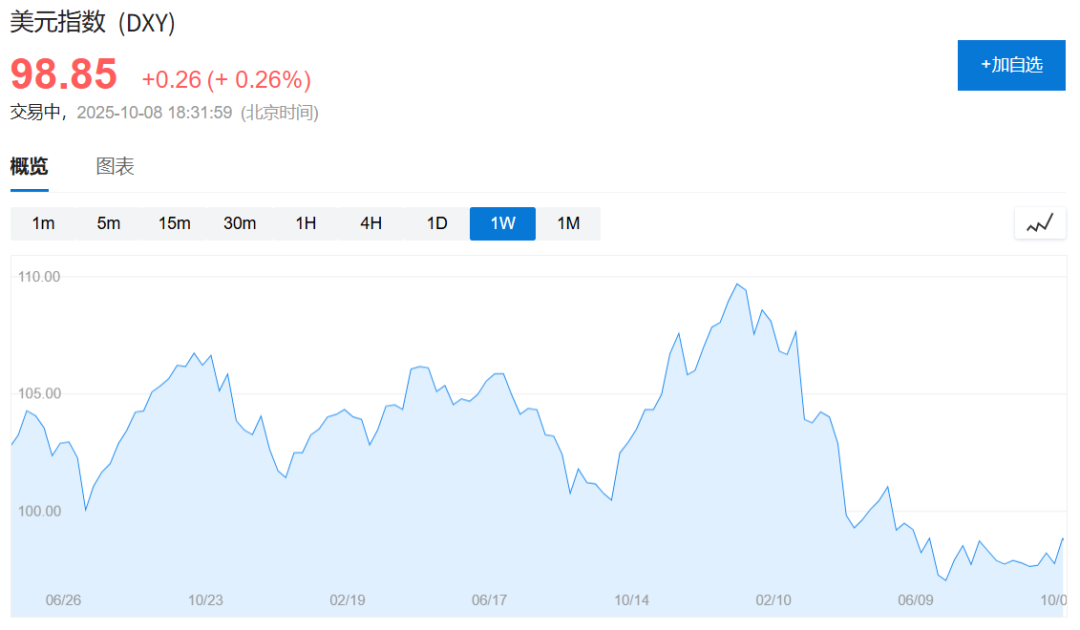The width and height of the screenshot is (1080, 630).
Task: Click the 98.85 current price value
Action: tap(64, 75)
